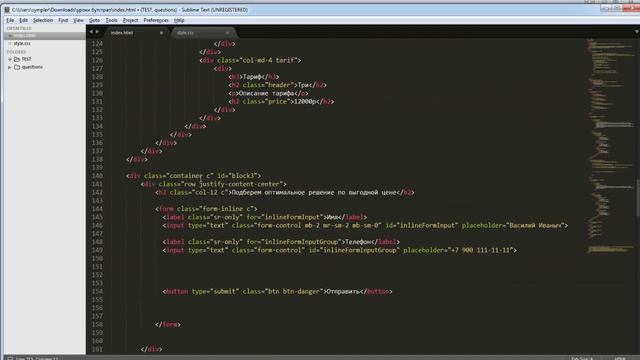Open the Project menu

pos(131,20)
